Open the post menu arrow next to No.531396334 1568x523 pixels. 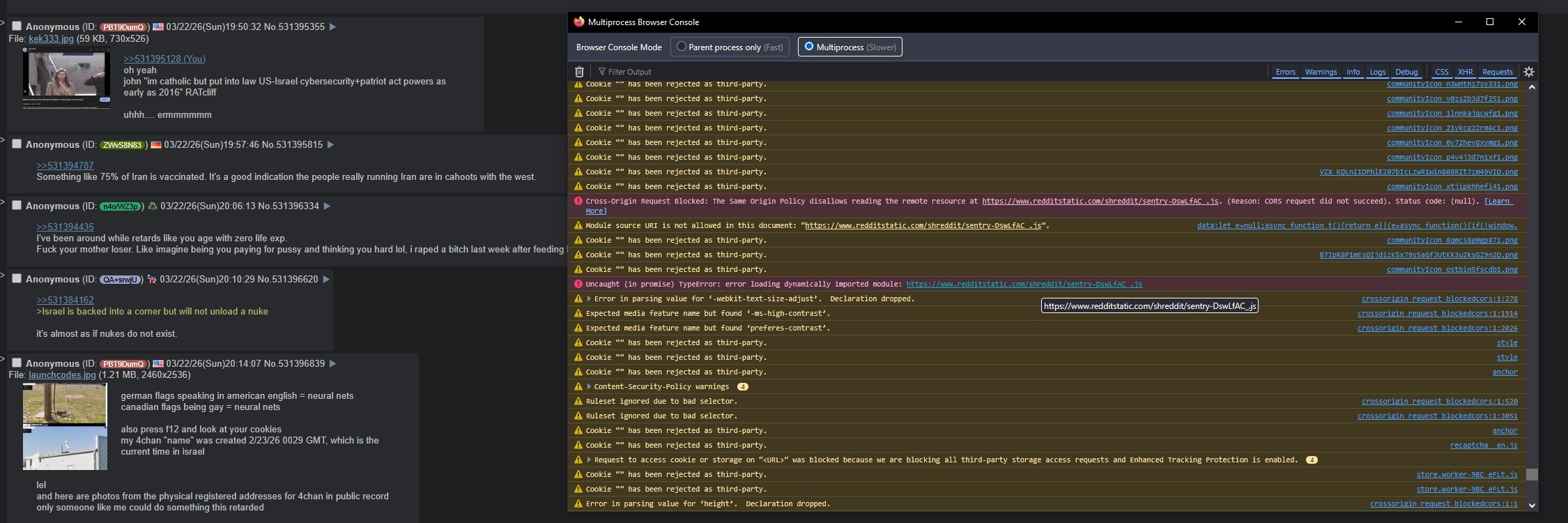[327, 206]
